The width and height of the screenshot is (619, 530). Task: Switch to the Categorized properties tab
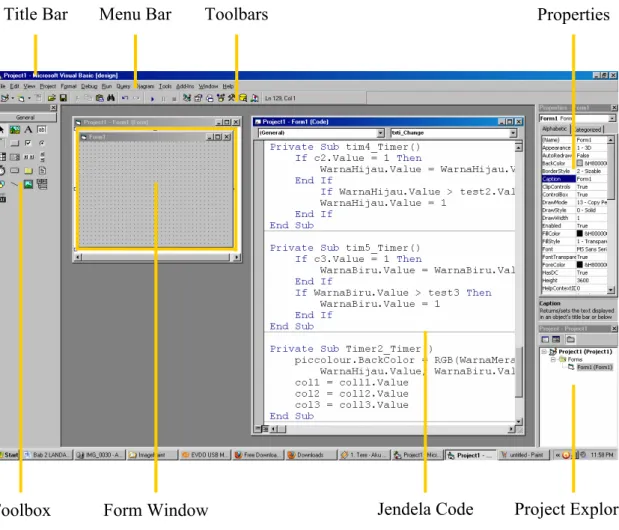pyautogui.click(x=587, y=129)
